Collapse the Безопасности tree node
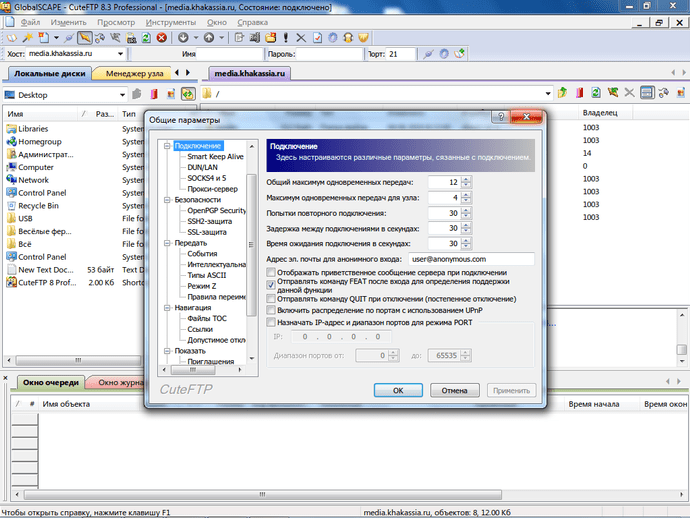690x518 pixels. [x=167, y=200]
